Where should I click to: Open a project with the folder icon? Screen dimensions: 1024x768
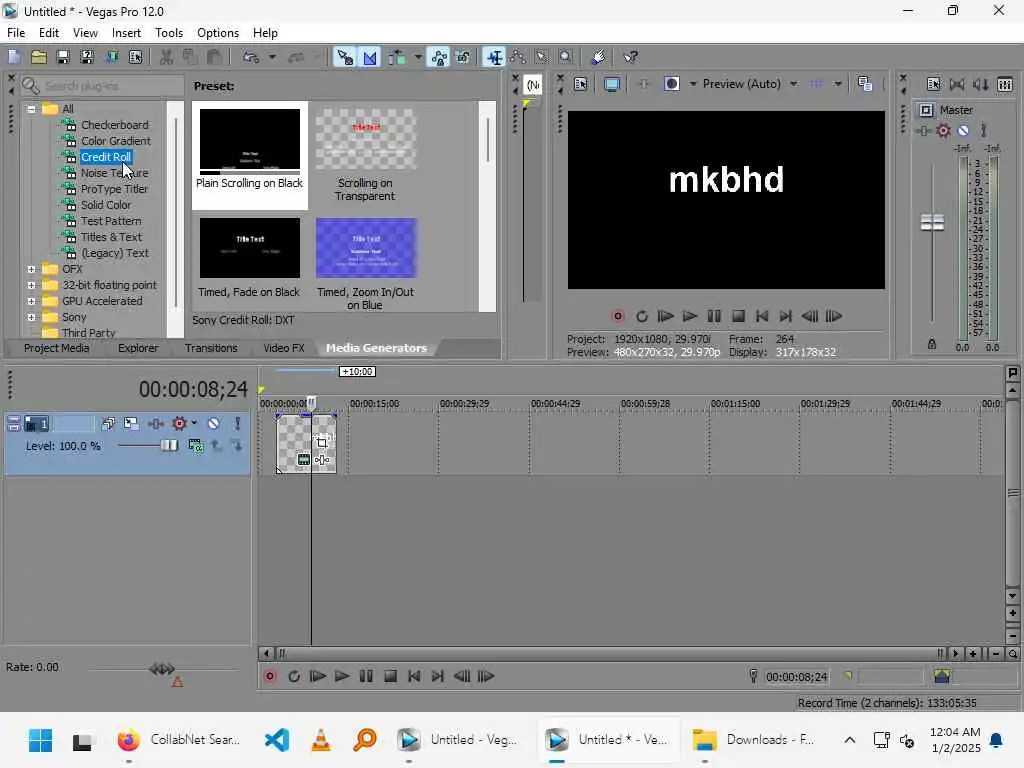(39, 57)
